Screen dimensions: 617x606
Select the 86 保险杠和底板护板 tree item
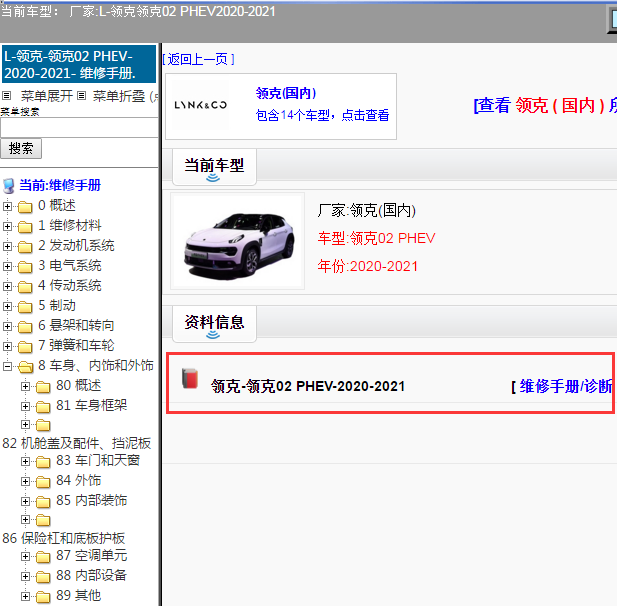click(x=63, y=538)
